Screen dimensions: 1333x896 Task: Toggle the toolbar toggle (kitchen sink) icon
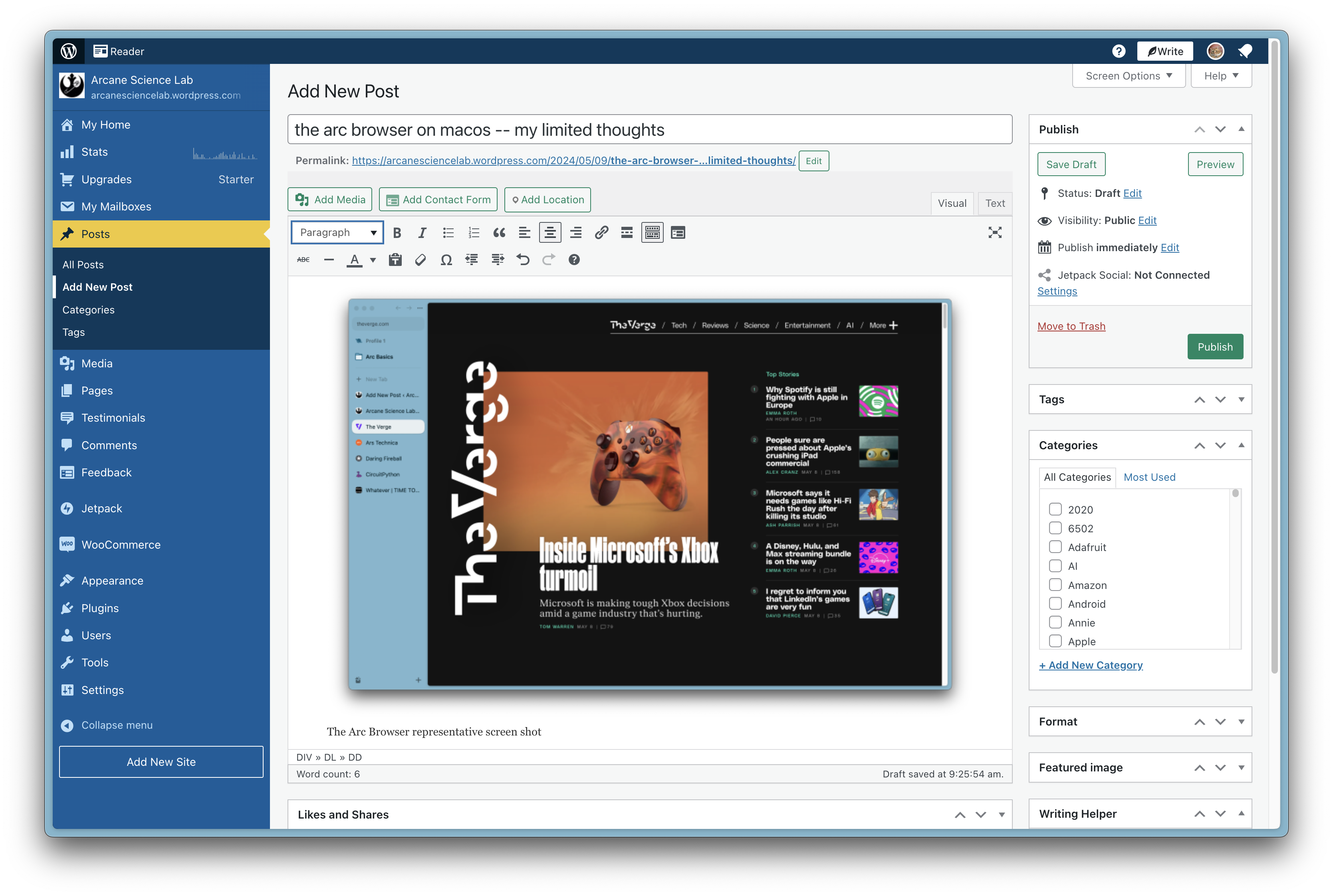click(653, 232)
